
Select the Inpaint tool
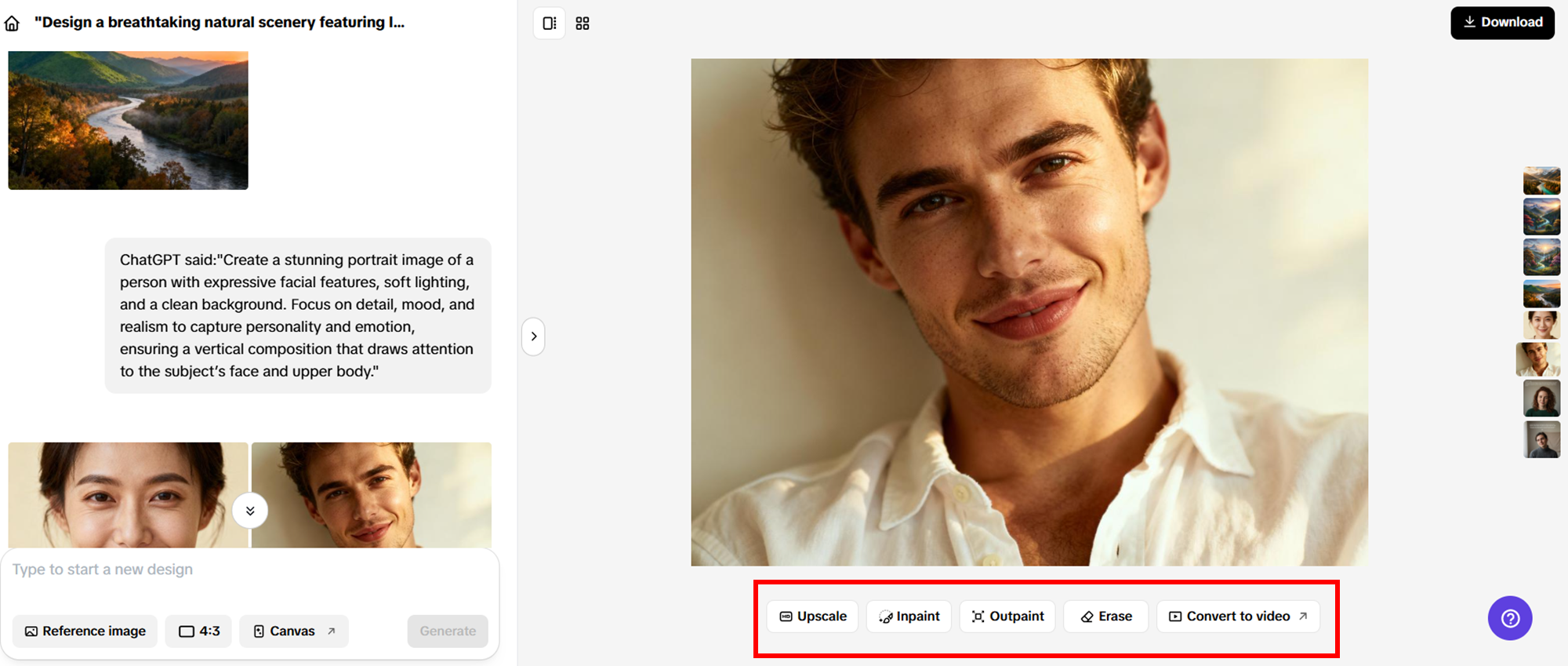909,617
